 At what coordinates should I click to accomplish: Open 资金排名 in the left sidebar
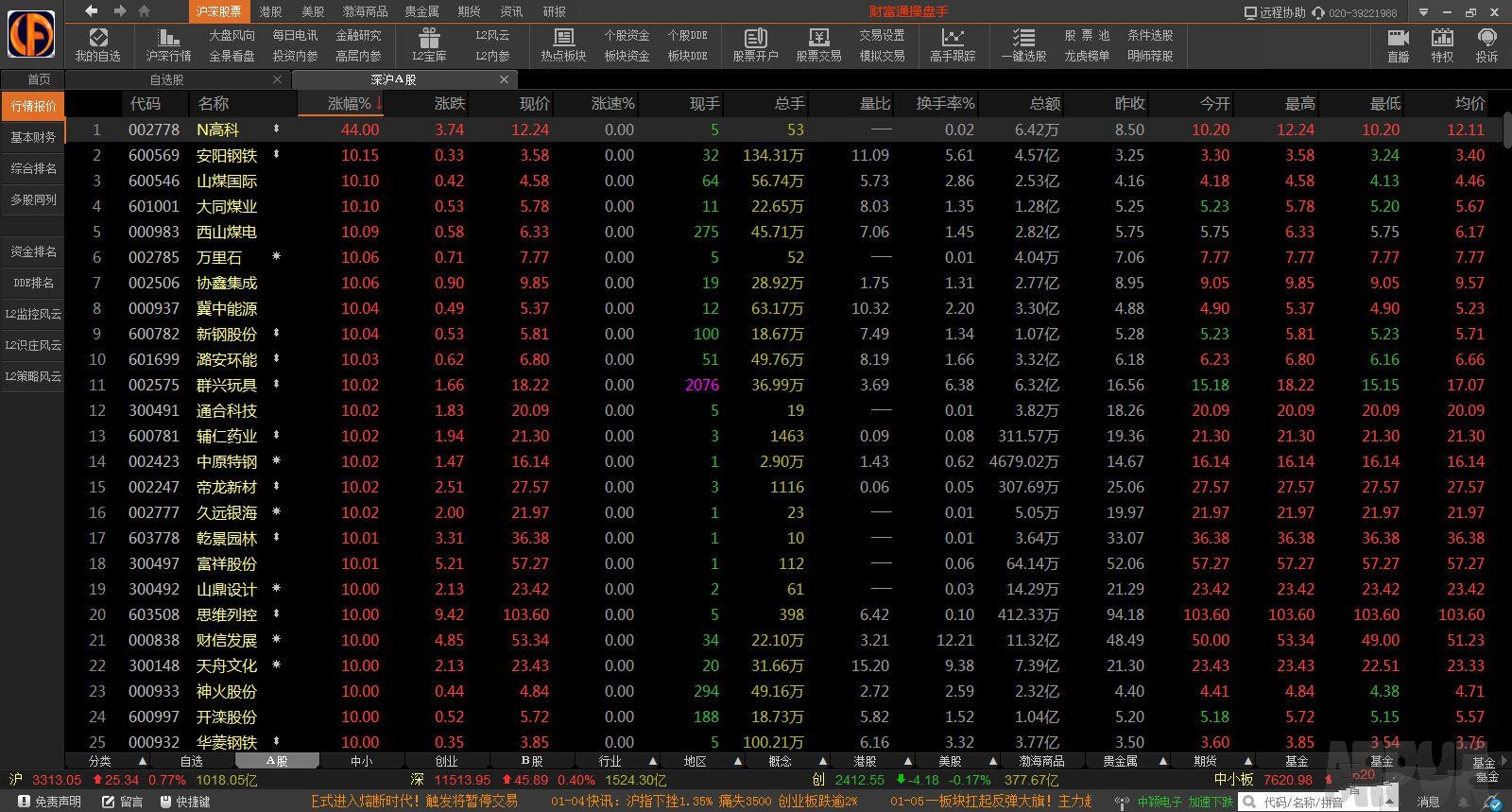33,251
